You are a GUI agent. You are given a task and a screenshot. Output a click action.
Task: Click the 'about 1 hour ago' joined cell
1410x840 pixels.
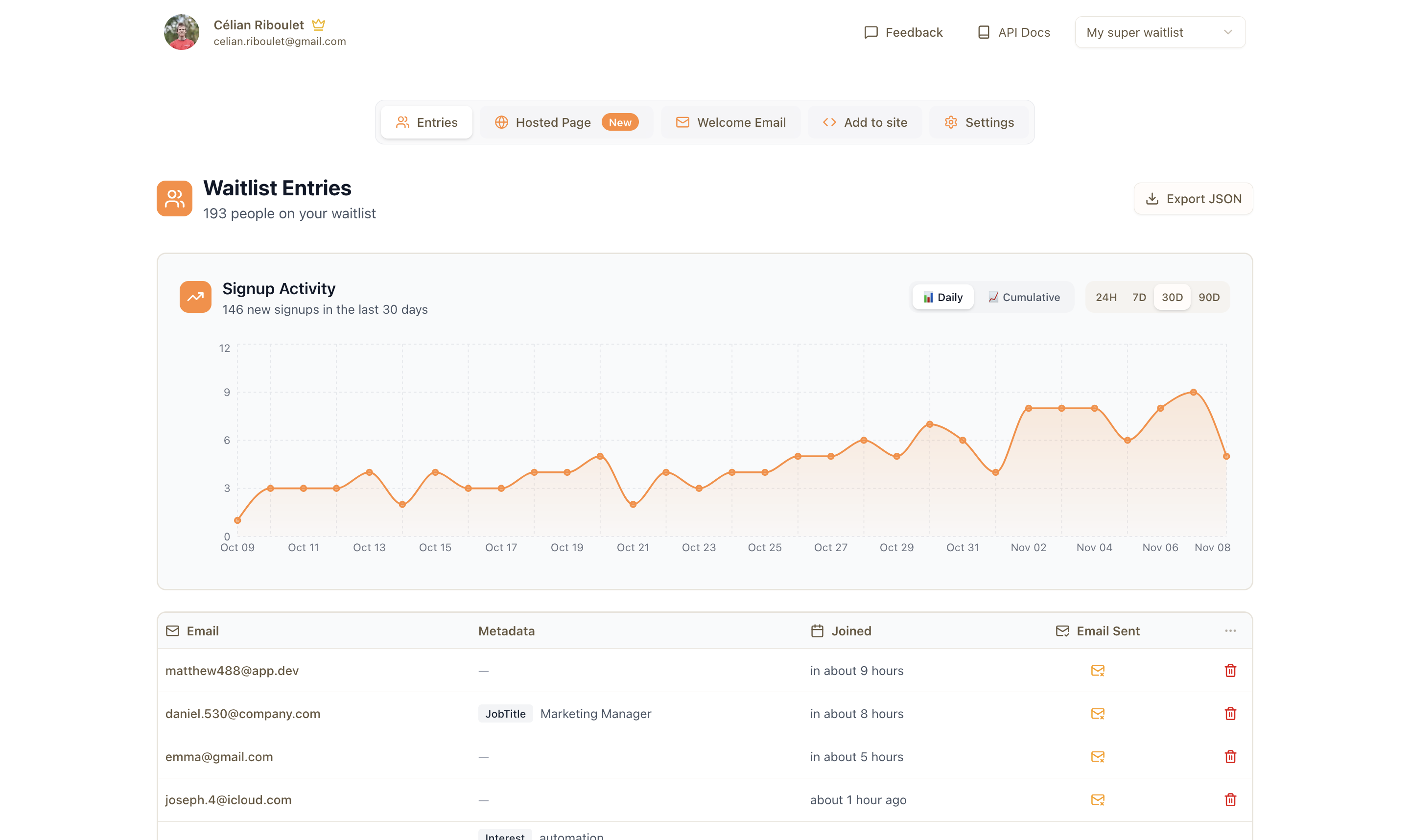[x=858, y=799]
